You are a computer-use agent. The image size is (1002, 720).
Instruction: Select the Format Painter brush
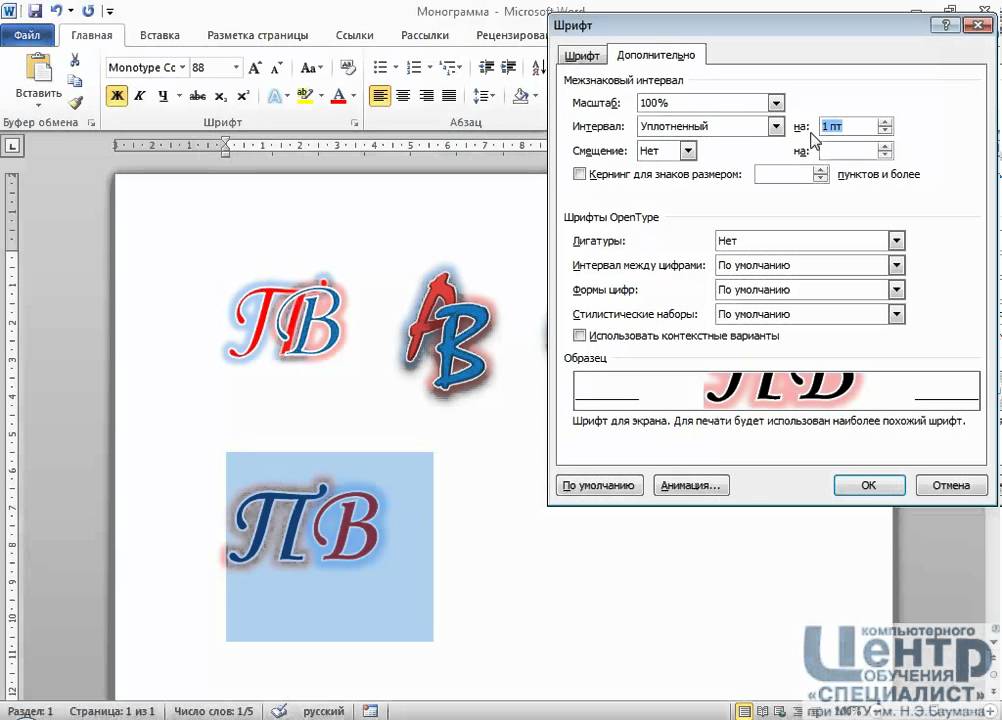tap(75, 102)
